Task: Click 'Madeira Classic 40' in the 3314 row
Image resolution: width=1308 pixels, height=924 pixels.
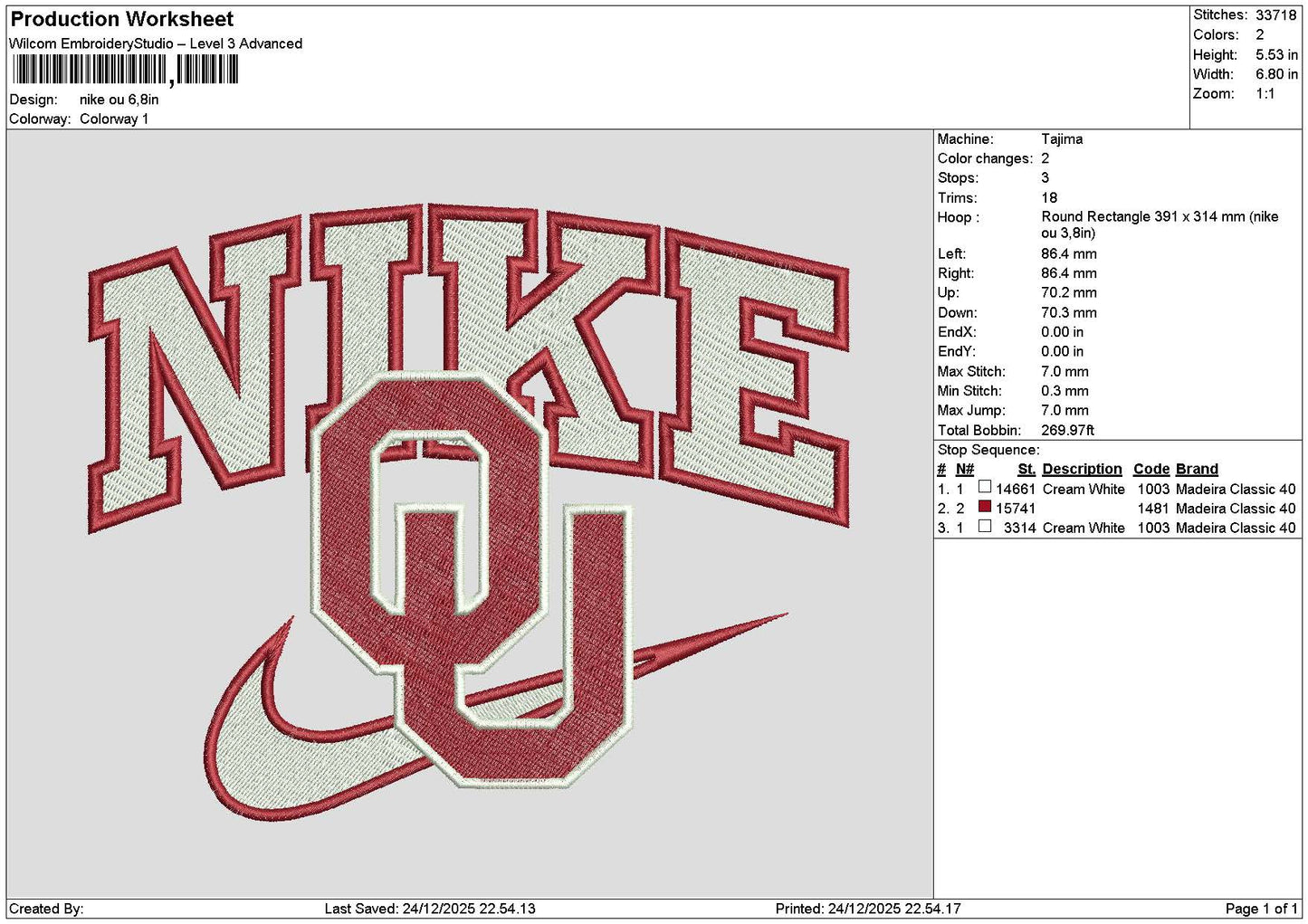Action: click(1236, 528)
